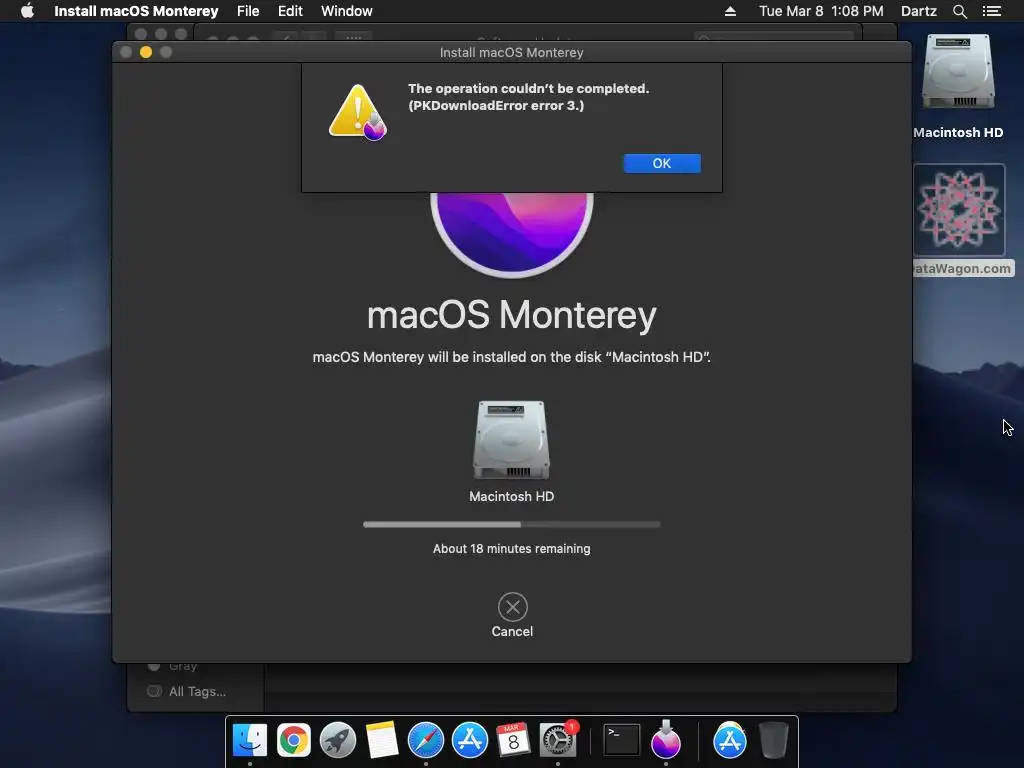Open the Edit menu
The width and height of the screenshot is (1024, 768).
point(290,11)
